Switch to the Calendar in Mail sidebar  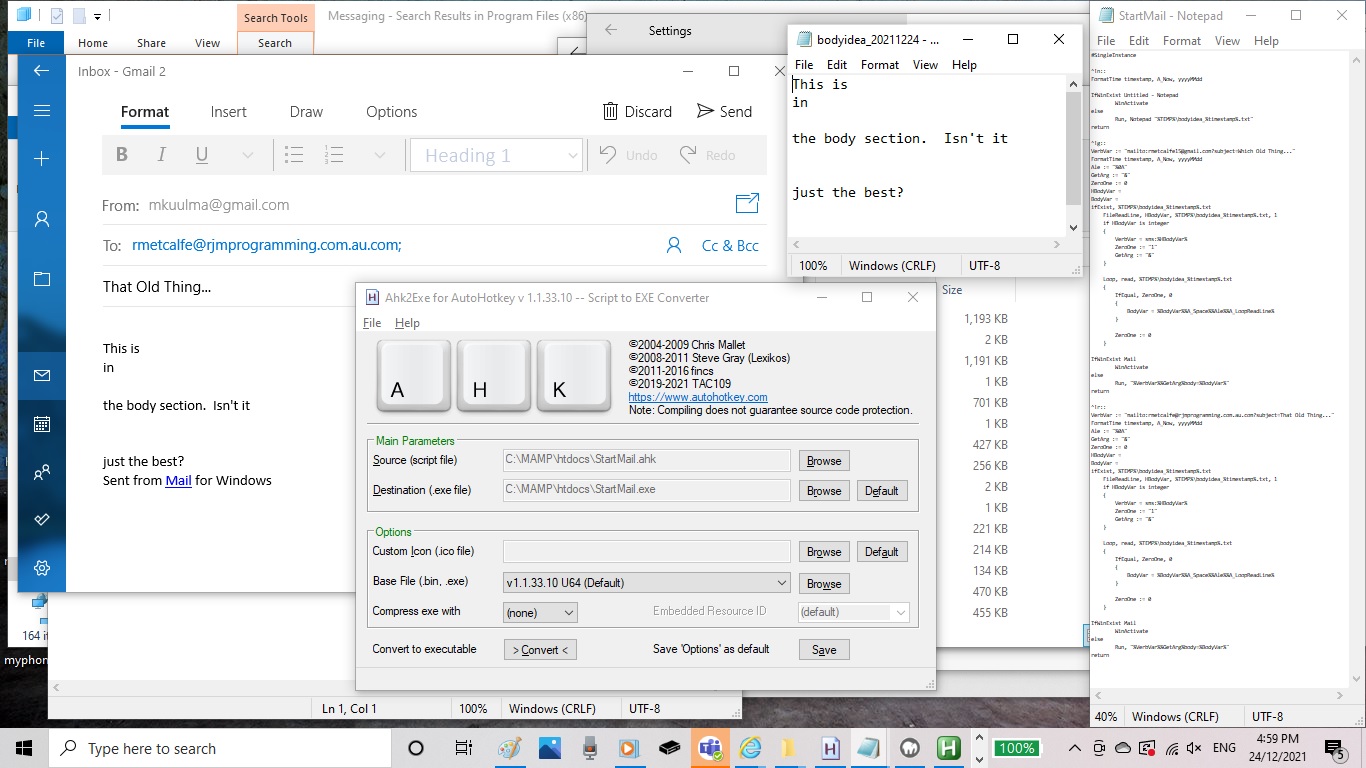[42, 423]
